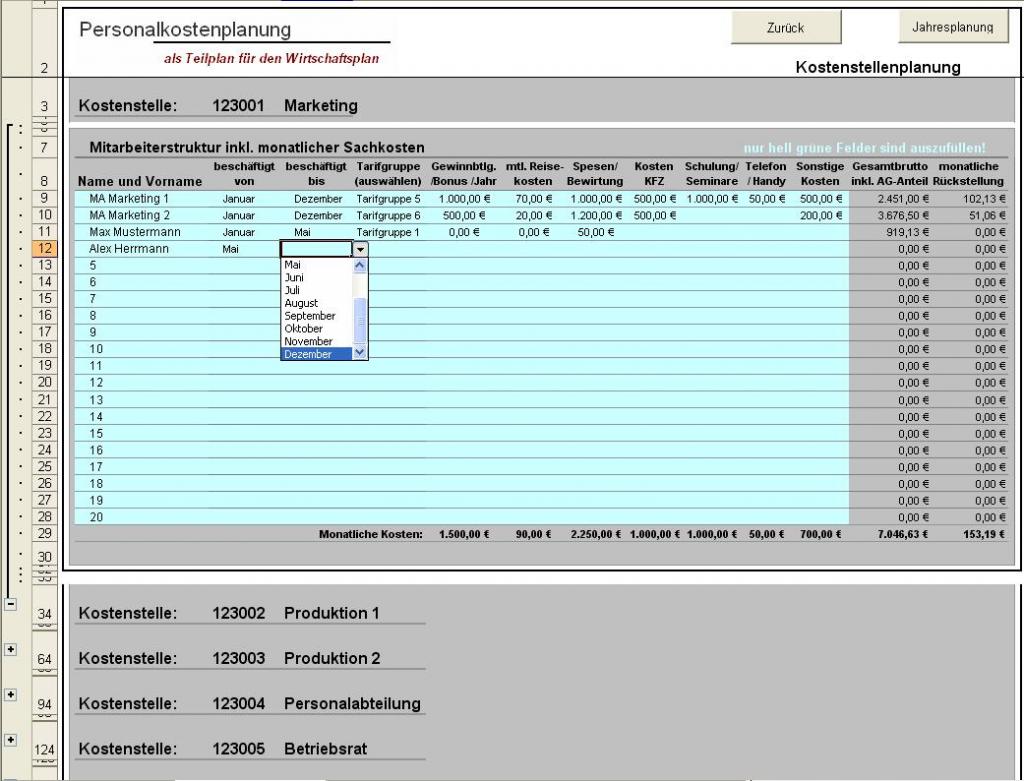Expand the outline group next to row 64
1024x781 pixels.
(x=11, y=649)
